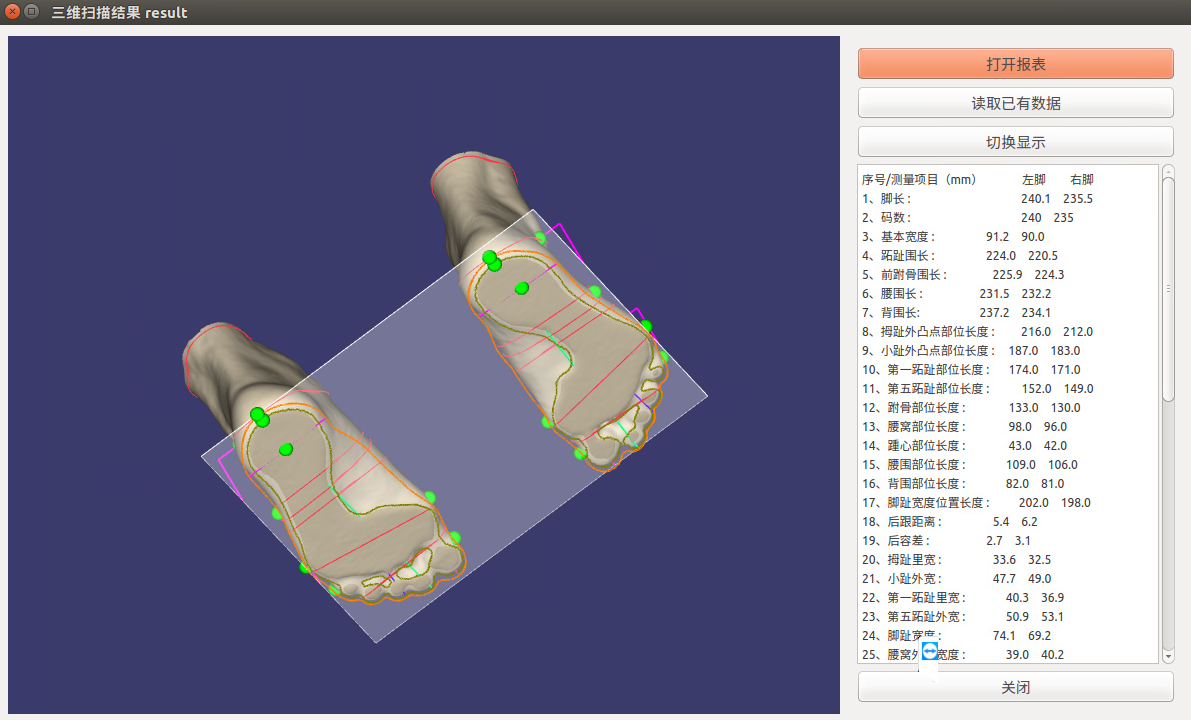The height and width of the screenshot is (720, 1191).
Task: Click the green marker inside the left-side foot heel
Action: click(x=286, y=450)
